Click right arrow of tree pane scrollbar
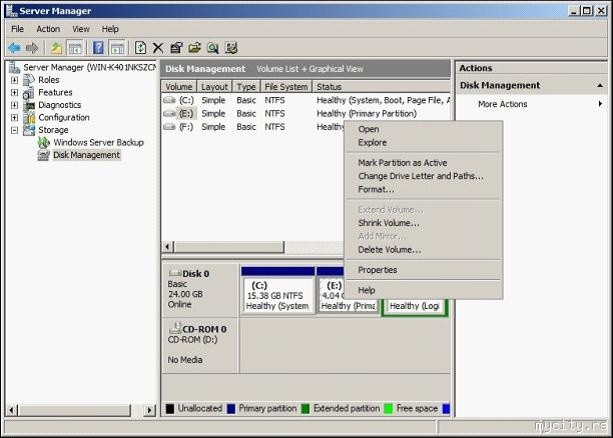 149,411
